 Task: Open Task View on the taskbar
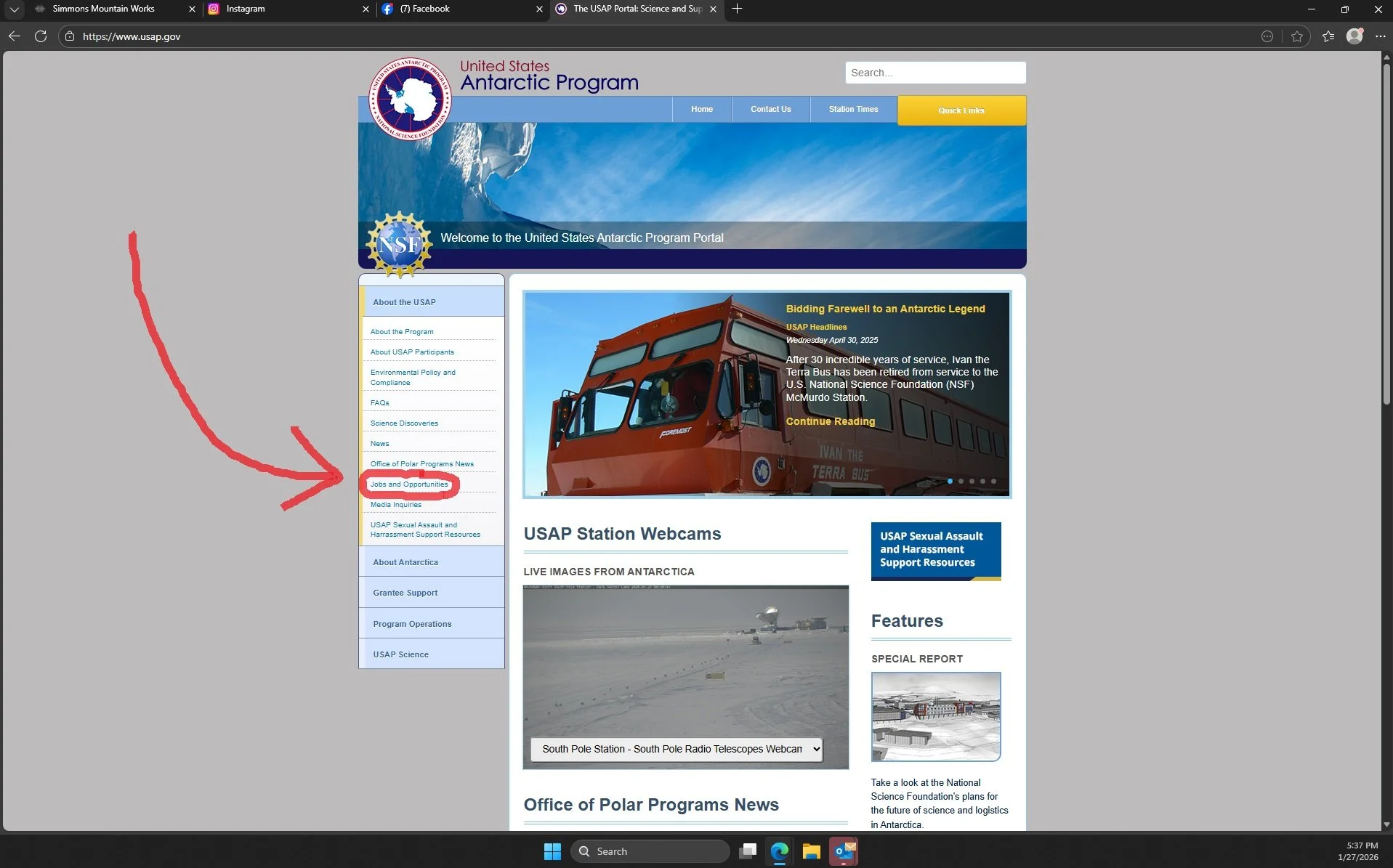pos(748,851)
